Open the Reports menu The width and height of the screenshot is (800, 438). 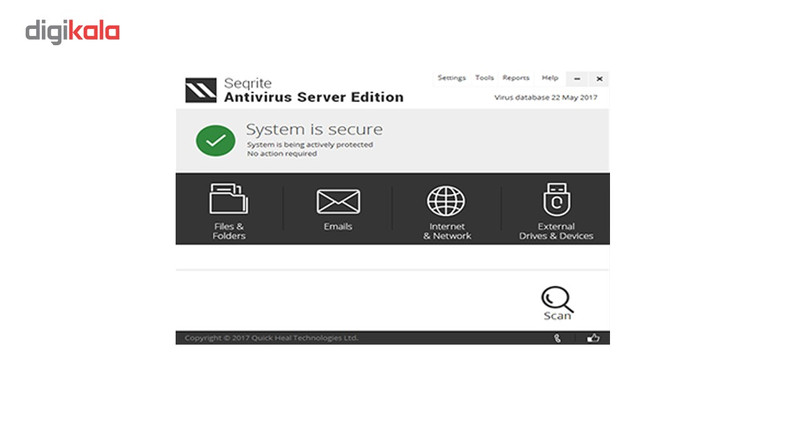point(516,78)
